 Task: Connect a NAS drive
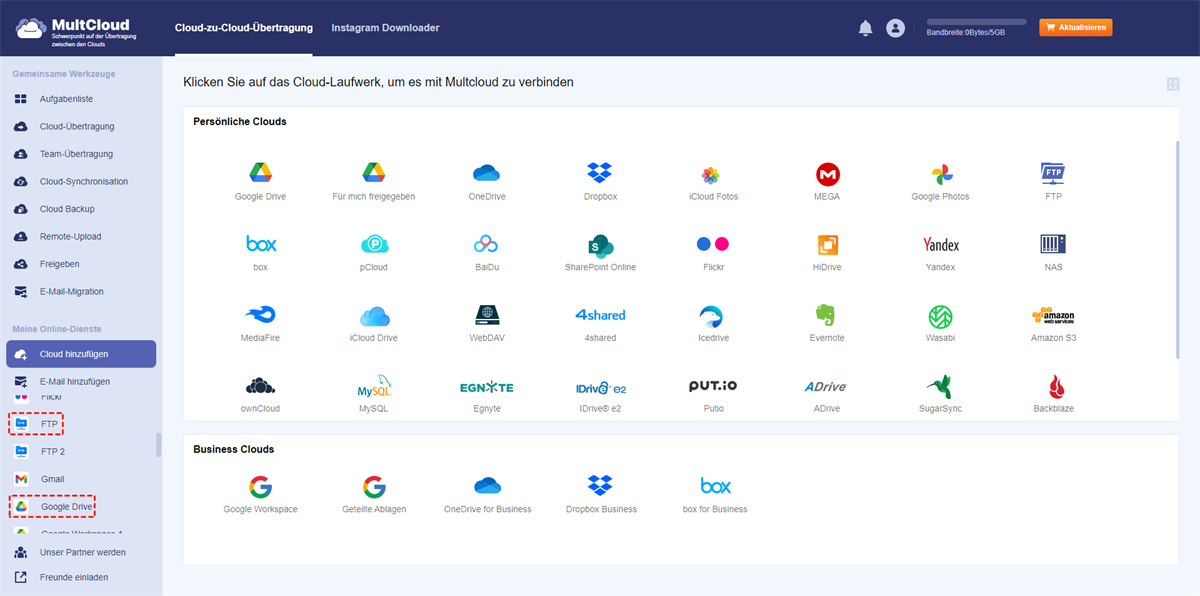click(x=1053, y=252)
